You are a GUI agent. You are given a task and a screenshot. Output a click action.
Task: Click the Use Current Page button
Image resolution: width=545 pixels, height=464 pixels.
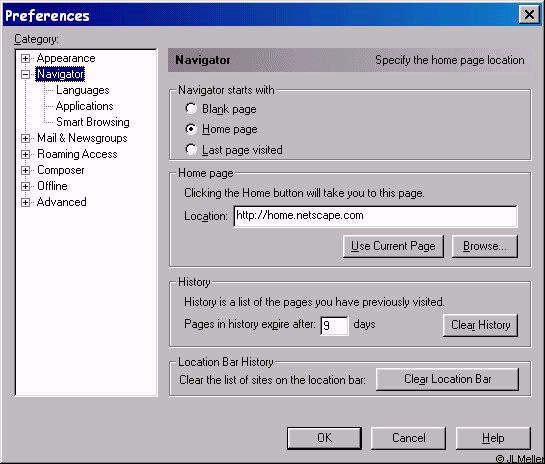tap(393, 246)
